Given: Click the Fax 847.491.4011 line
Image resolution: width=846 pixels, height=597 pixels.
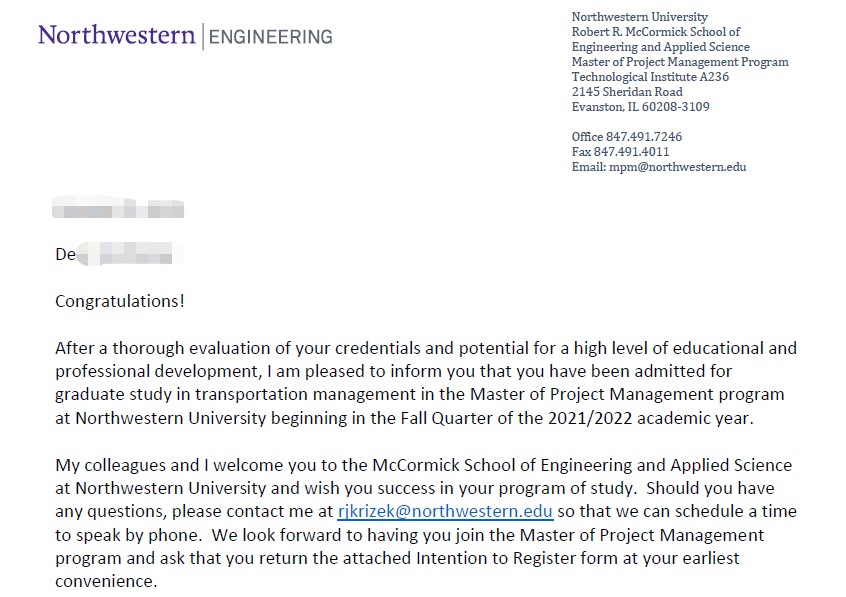Looking at the screenshot, I should point(620,152).
